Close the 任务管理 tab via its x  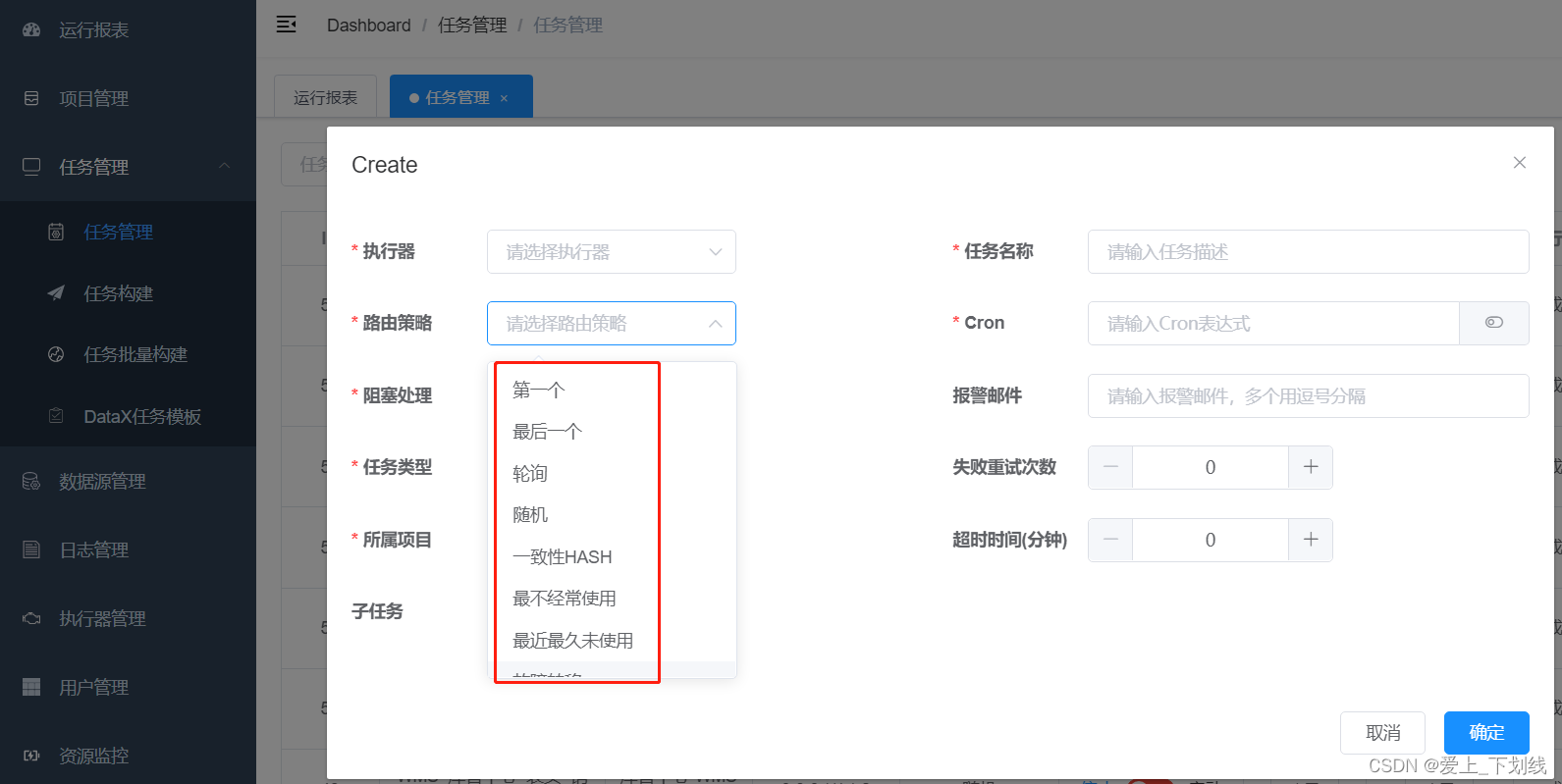[x=505, y=98]
